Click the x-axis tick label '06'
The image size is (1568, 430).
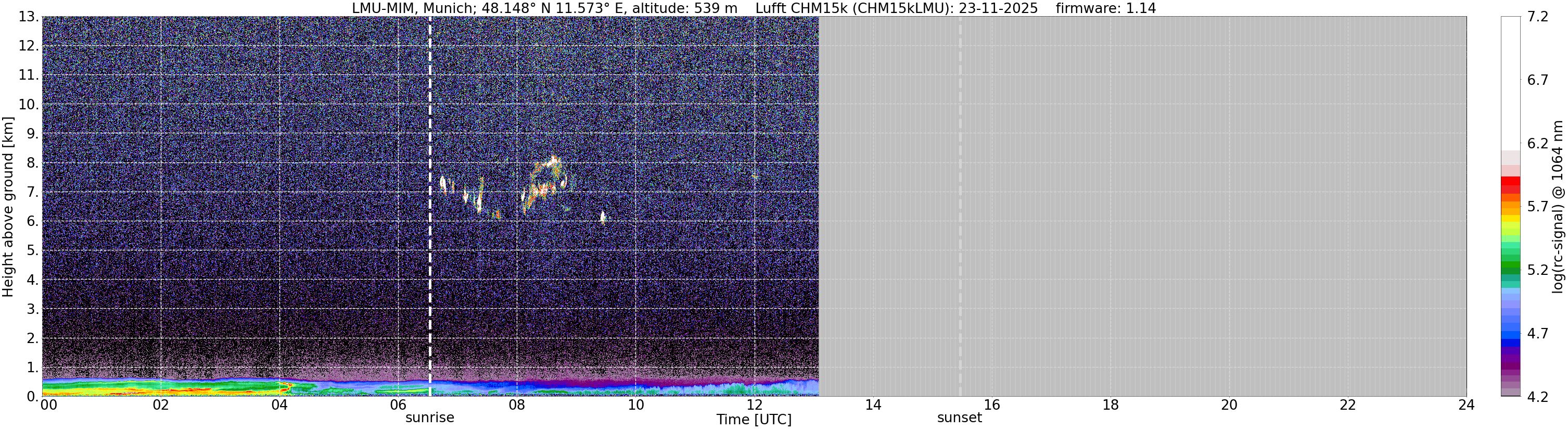(x=398, y=405)
